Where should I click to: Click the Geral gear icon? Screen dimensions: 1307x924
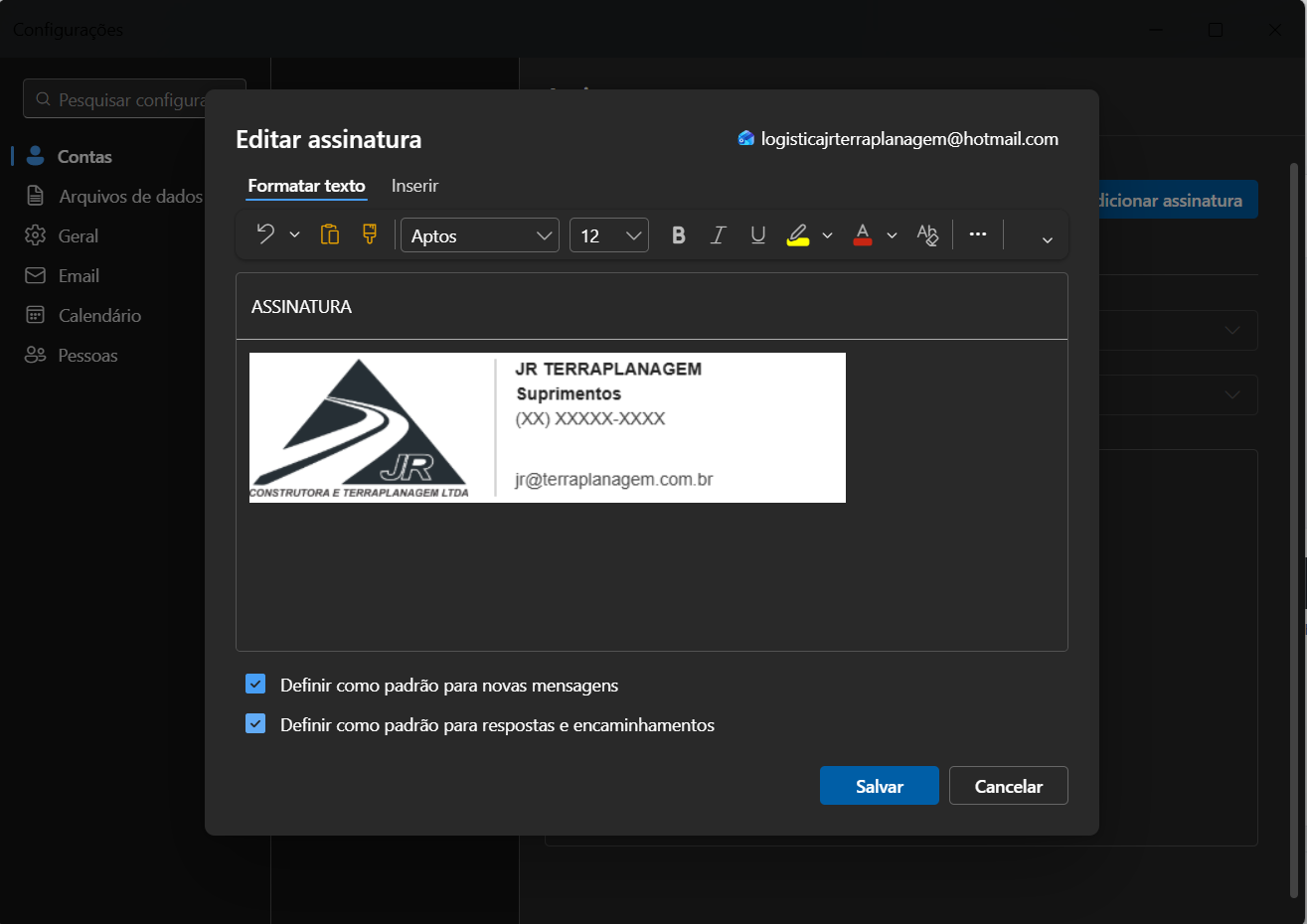point(36,235)
